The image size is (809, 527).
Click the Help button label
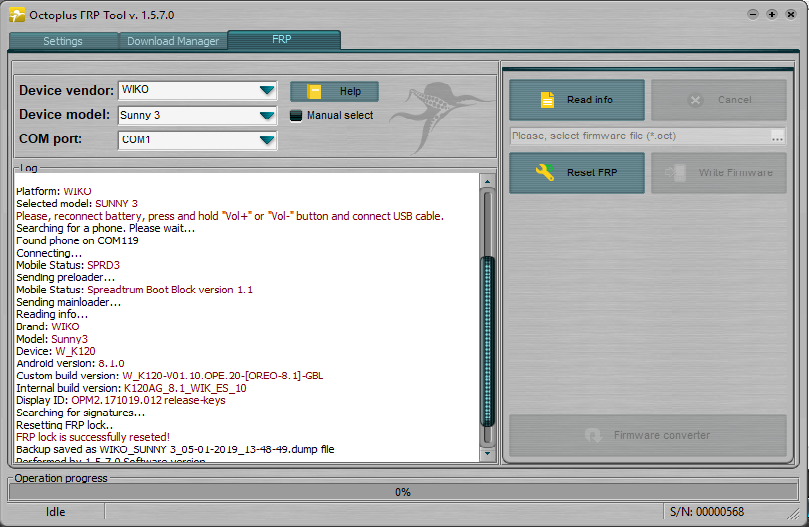(350, 91)
